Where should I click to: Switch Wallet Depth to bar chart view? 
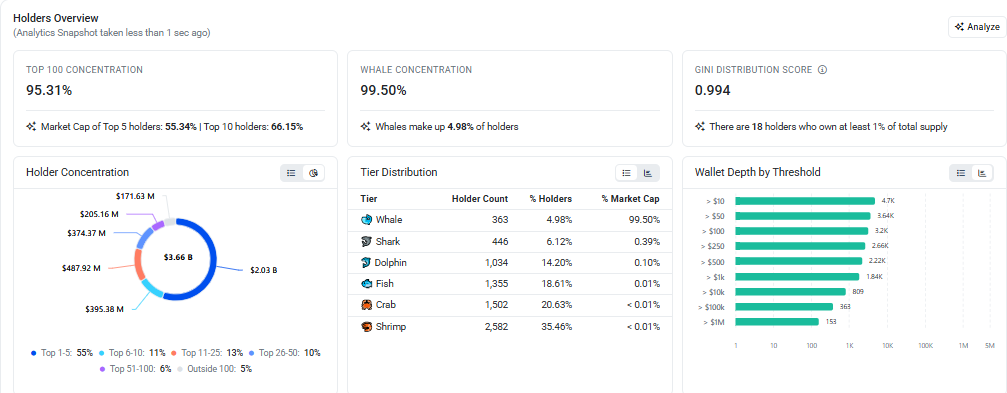[983, 173]
